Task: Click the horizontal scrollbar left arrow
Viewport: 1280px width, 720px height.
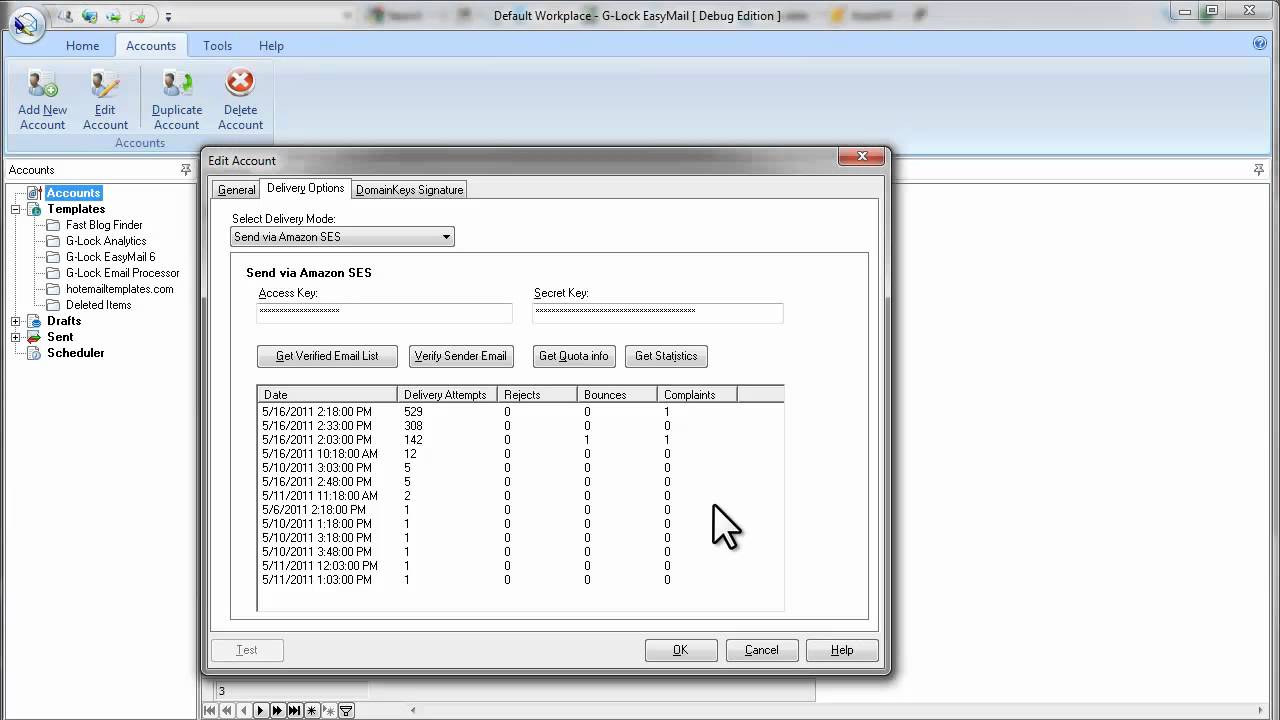Action: (x=414, y=711)
